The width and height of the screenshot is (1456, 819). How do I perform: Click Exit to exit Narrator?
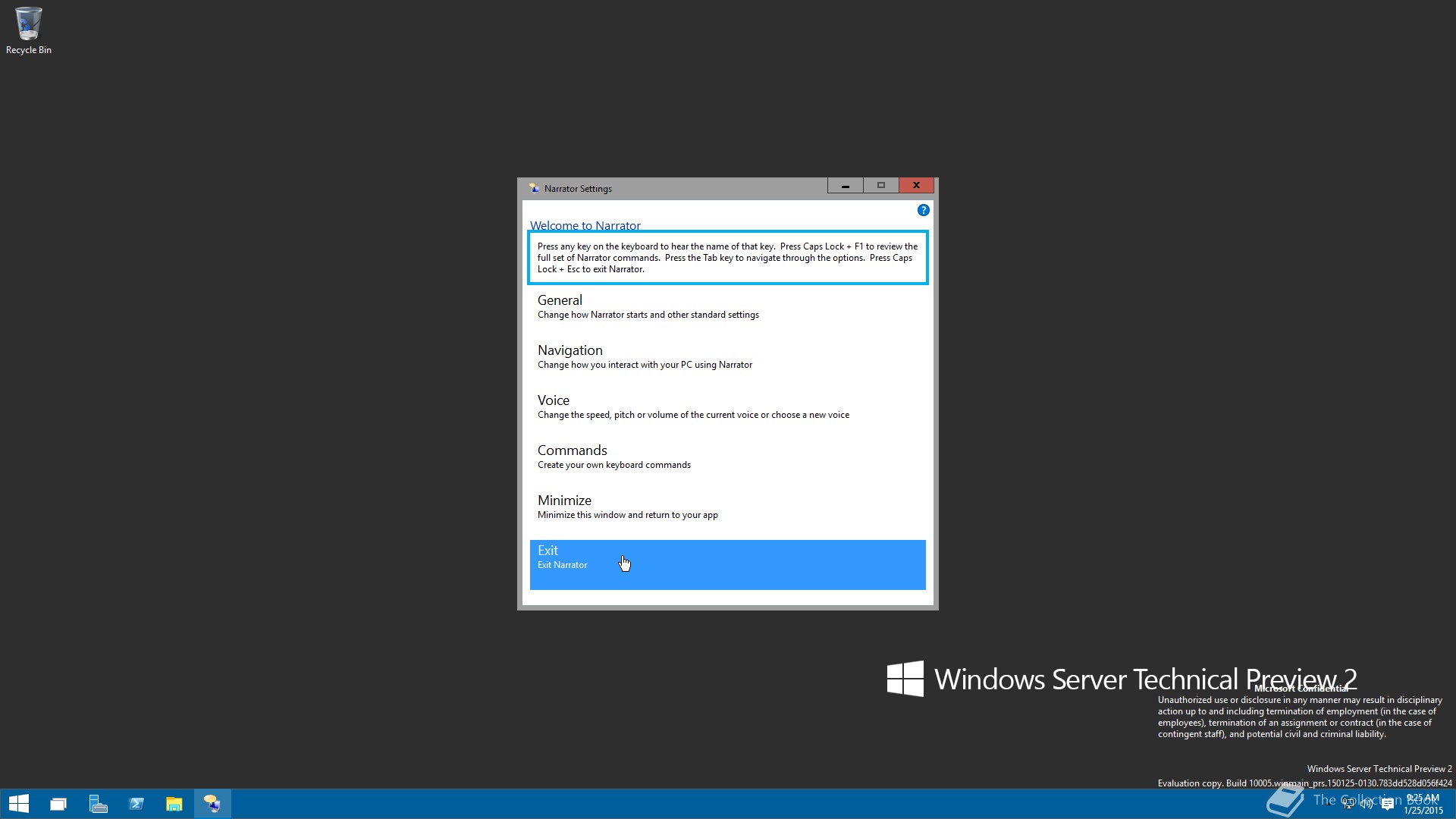(x=728, y=565)
